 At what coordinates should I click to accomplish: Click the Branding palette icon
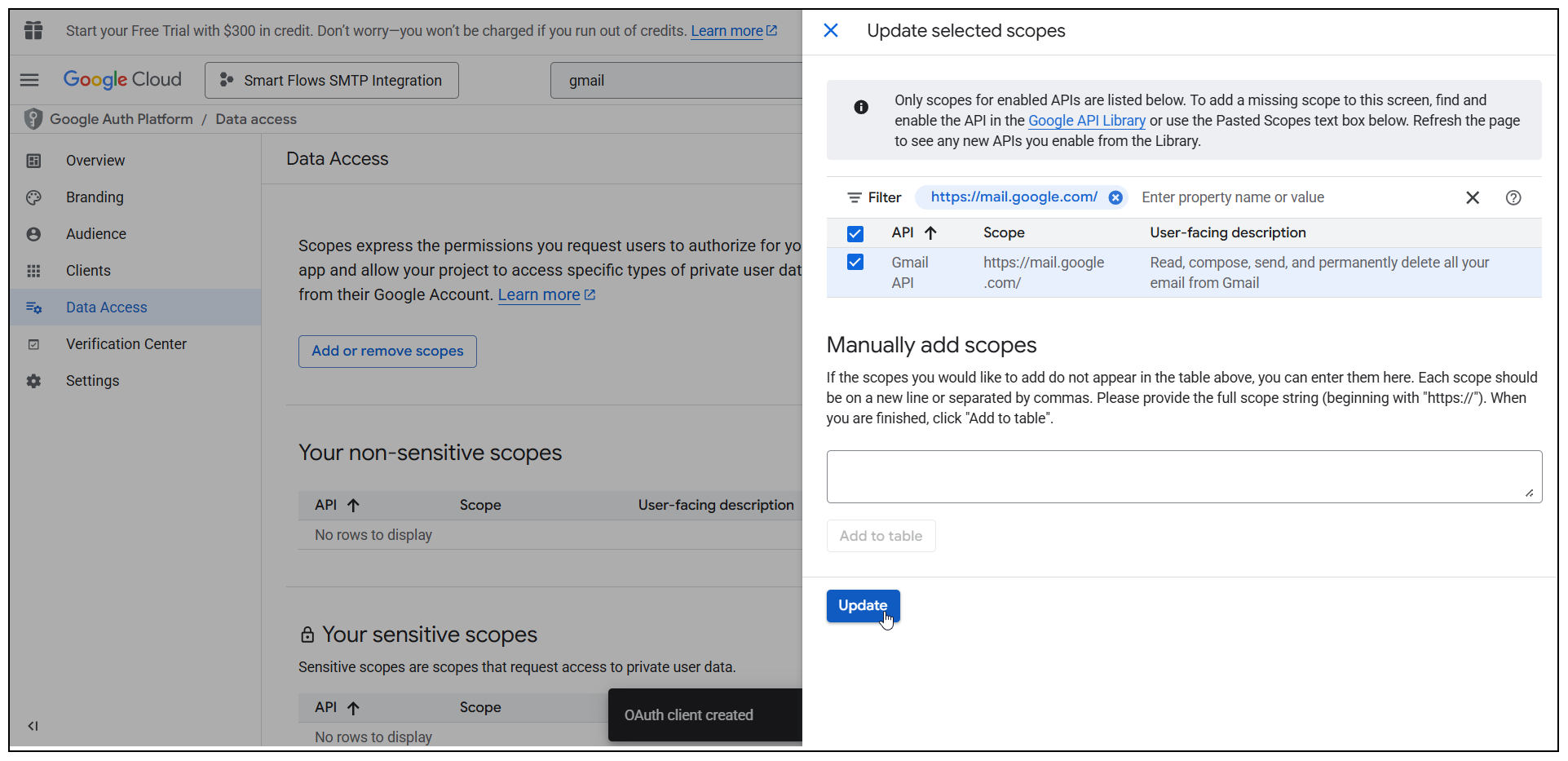coord(33,197)
